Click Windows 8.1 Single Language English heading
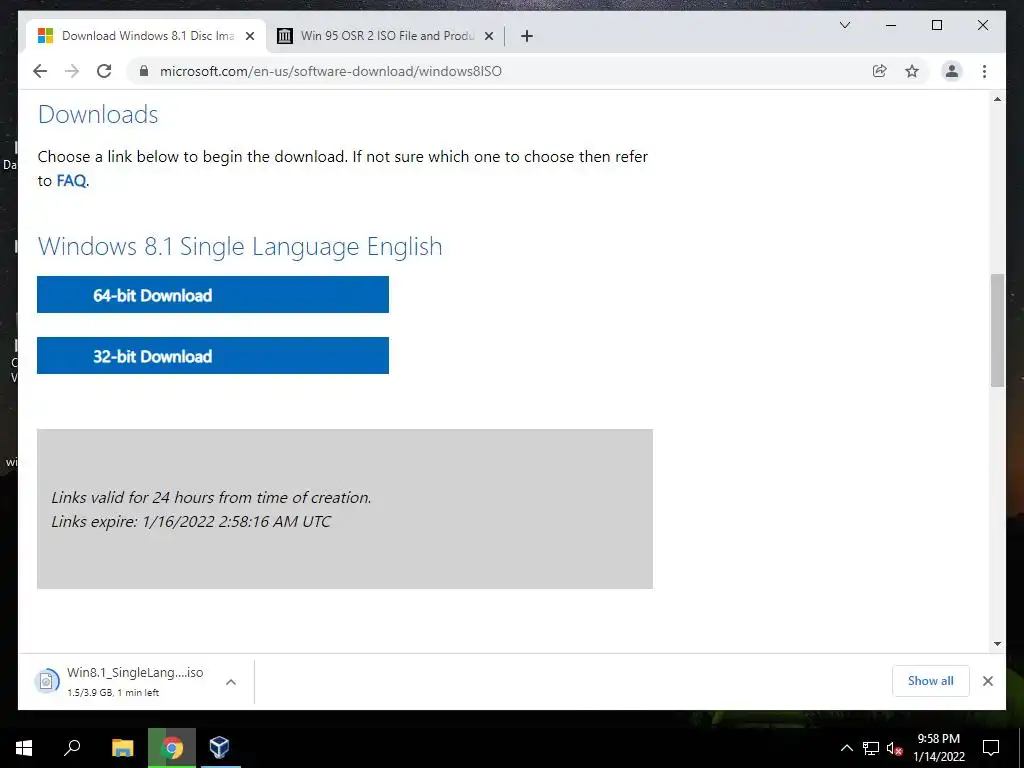1024x768 pixels. click(240, 246)
